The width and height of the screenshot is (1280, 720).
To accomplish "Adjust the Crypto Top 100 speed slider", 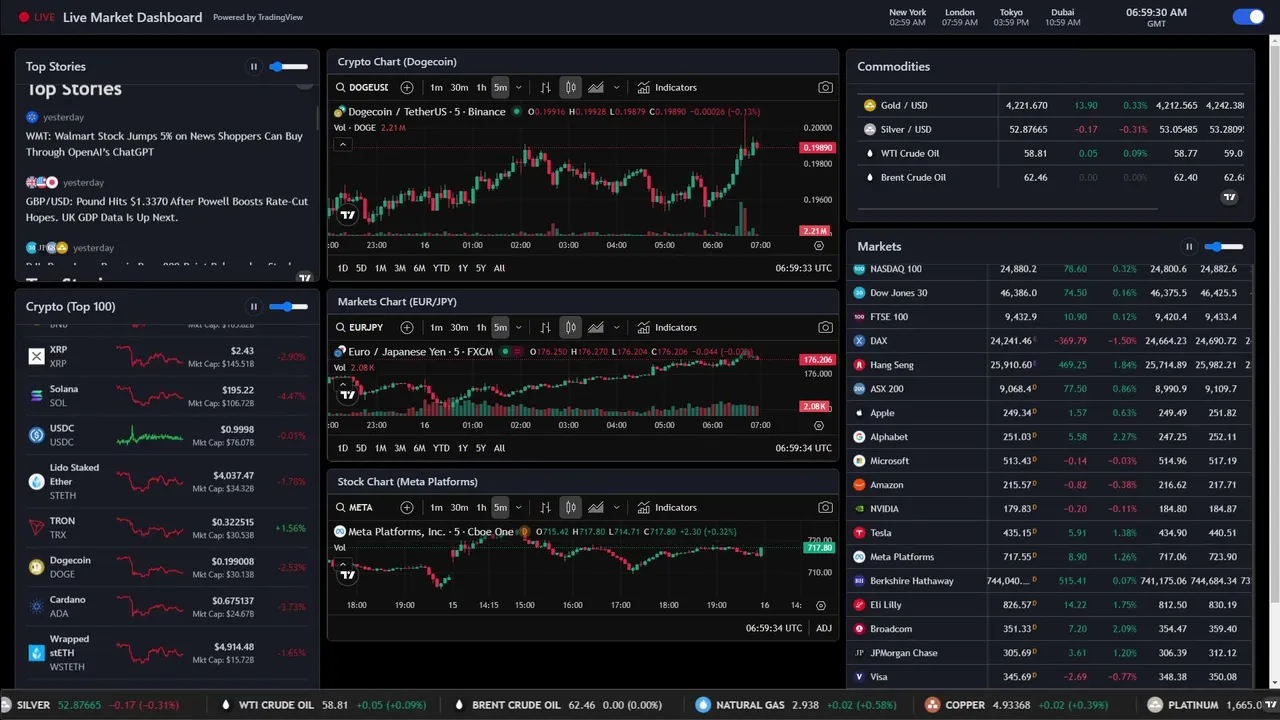I will click(288, 307).
